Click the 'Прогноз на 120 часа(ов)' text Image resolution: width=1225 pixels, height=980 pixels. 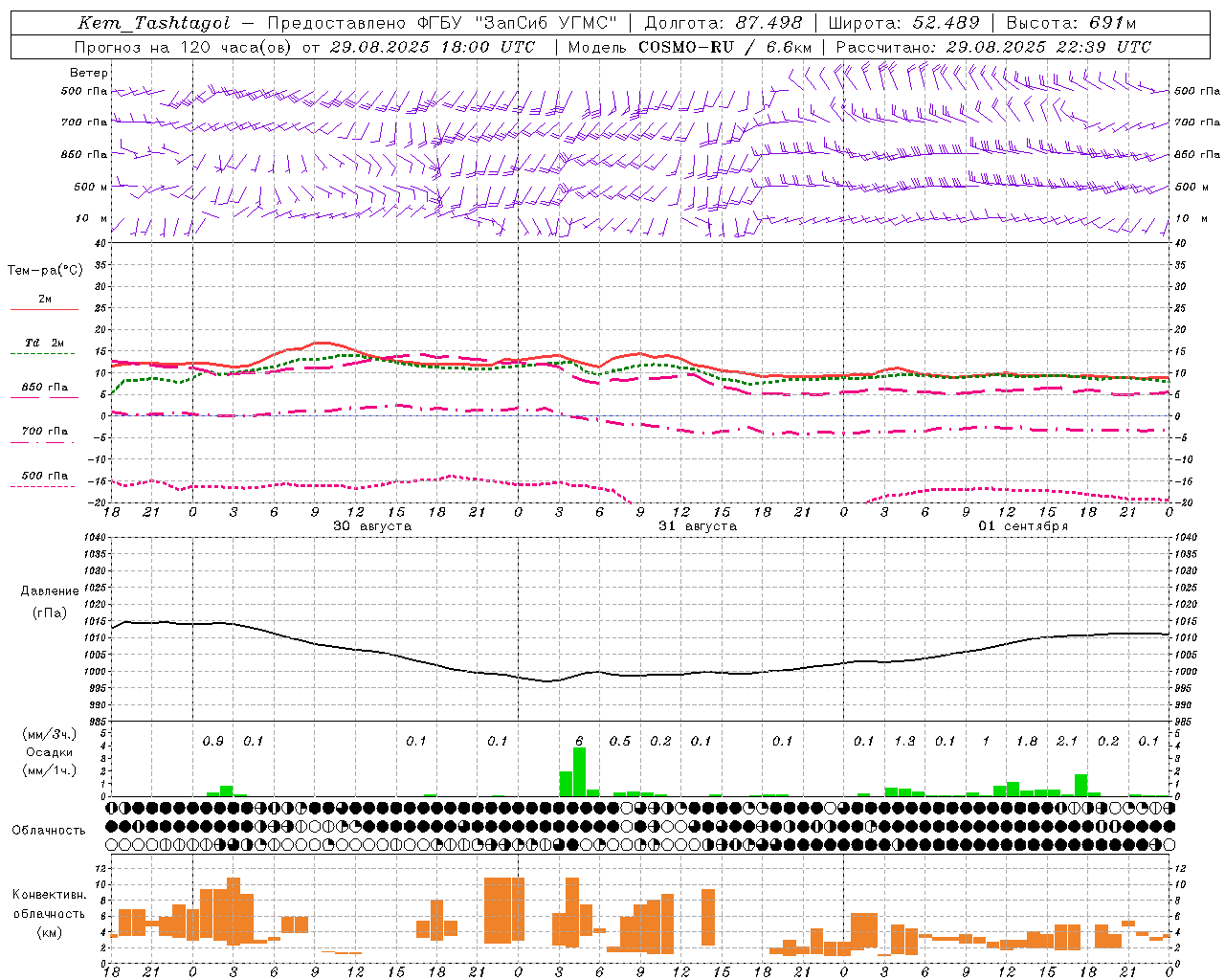click(x=183, y=47)
